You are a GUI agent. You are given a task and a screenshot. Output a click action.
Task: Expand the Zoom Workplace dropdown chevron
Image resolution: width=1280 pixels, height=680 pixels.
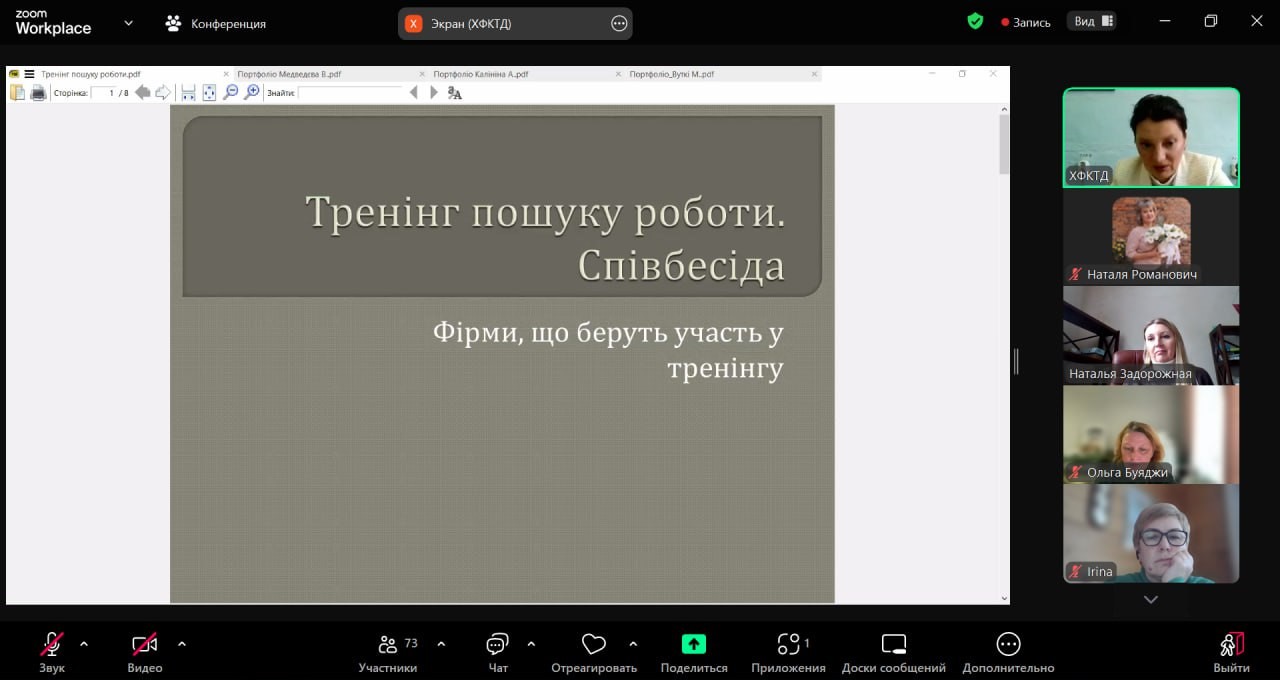coord(128,22)
